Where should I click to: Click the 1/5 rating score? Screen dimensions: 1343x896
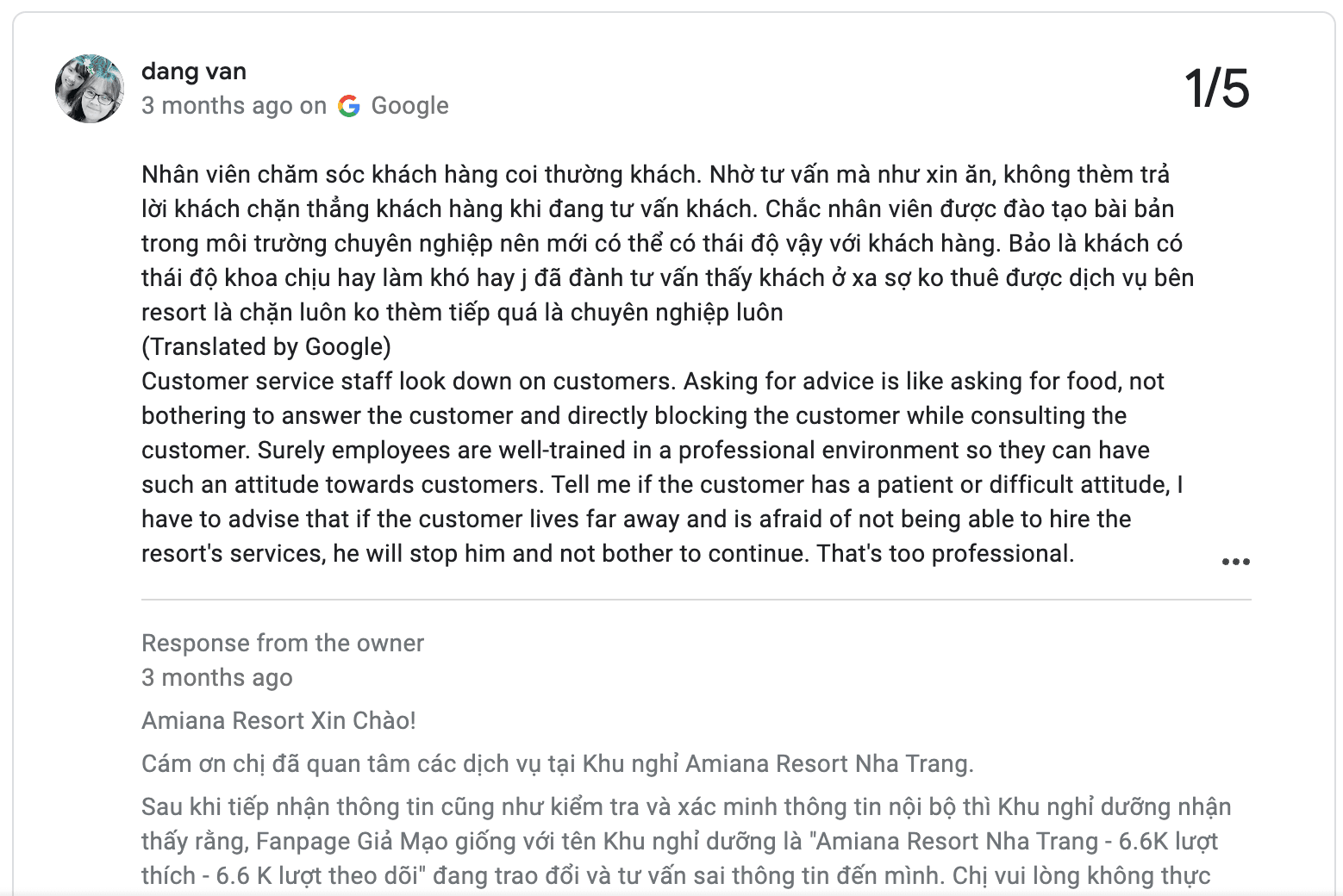(1216, 88)
